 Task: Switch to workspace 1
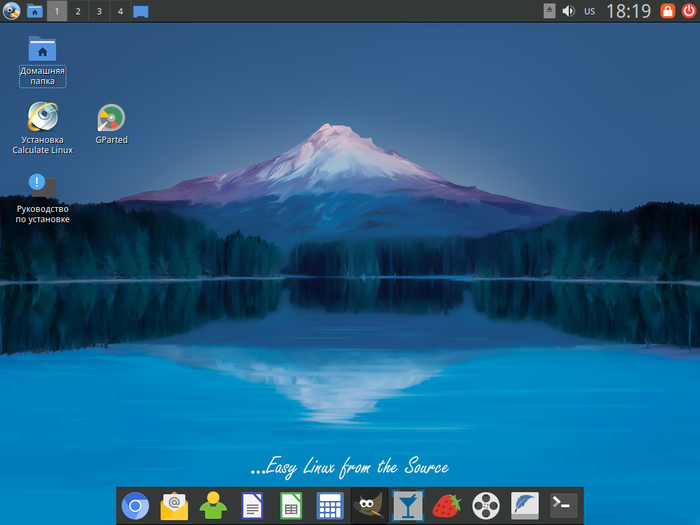tap(57, 11)
